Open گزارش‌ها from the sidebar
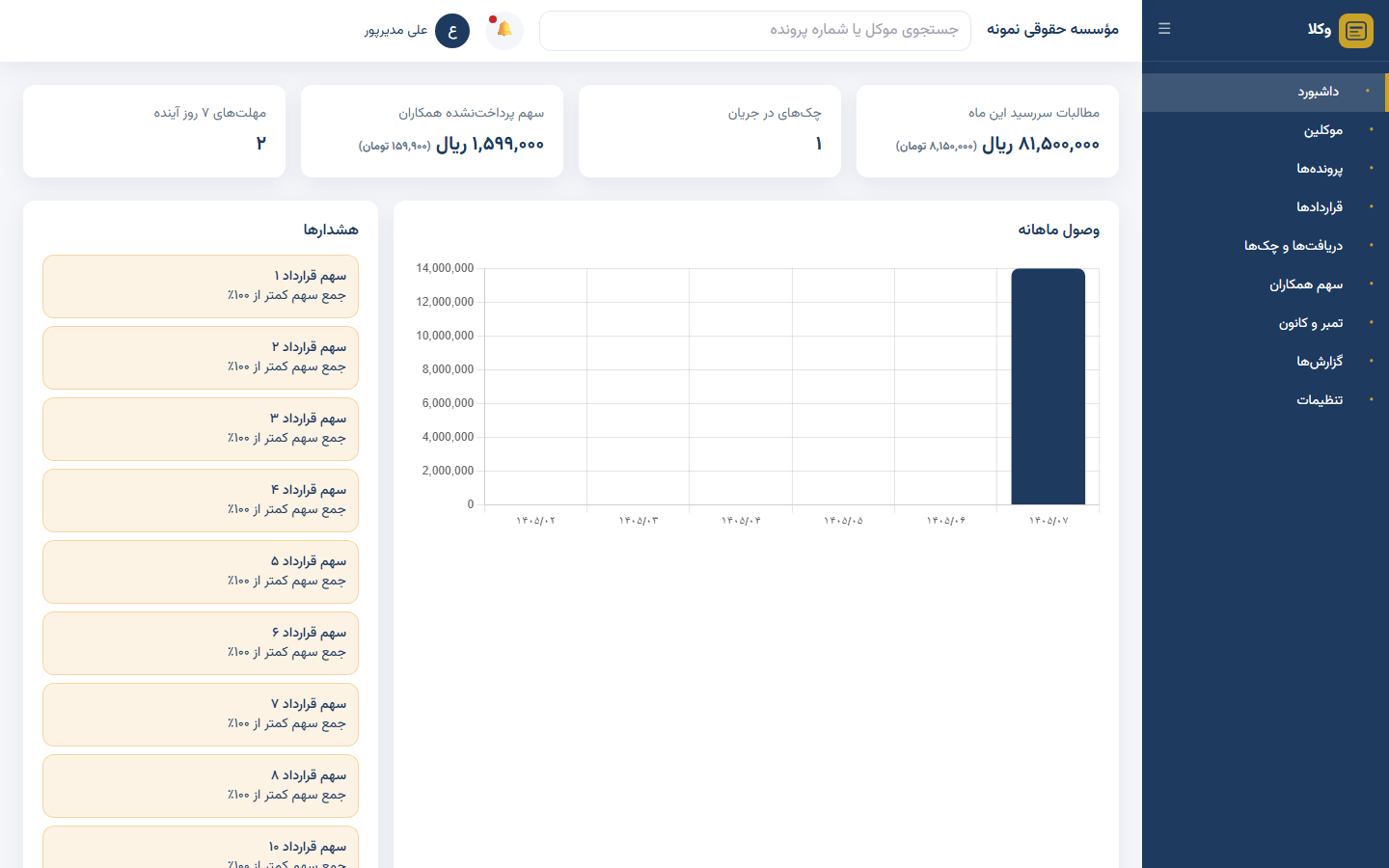 coord(1266,362)
